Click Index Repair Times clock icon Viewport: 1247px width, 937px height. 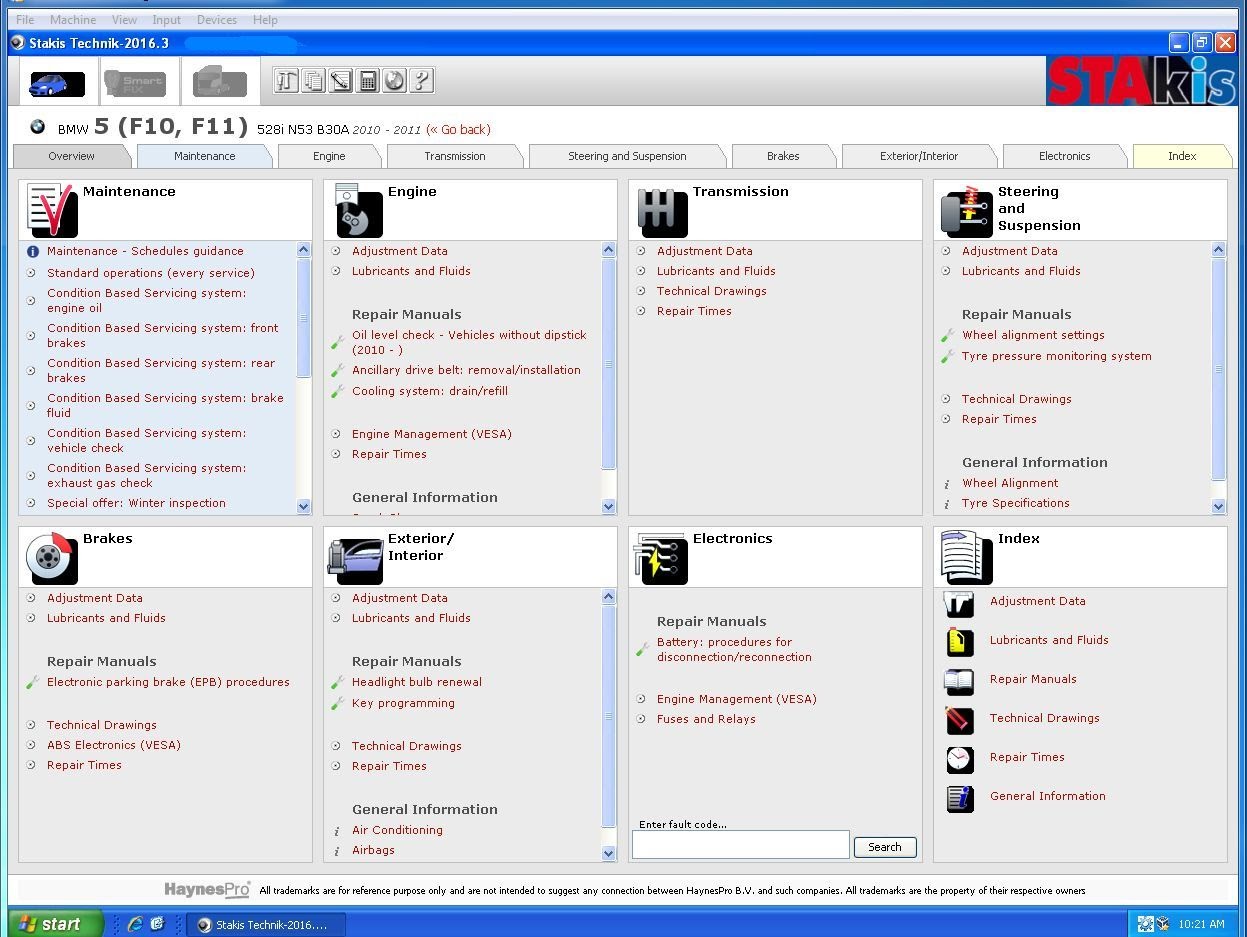click(959, 759)
